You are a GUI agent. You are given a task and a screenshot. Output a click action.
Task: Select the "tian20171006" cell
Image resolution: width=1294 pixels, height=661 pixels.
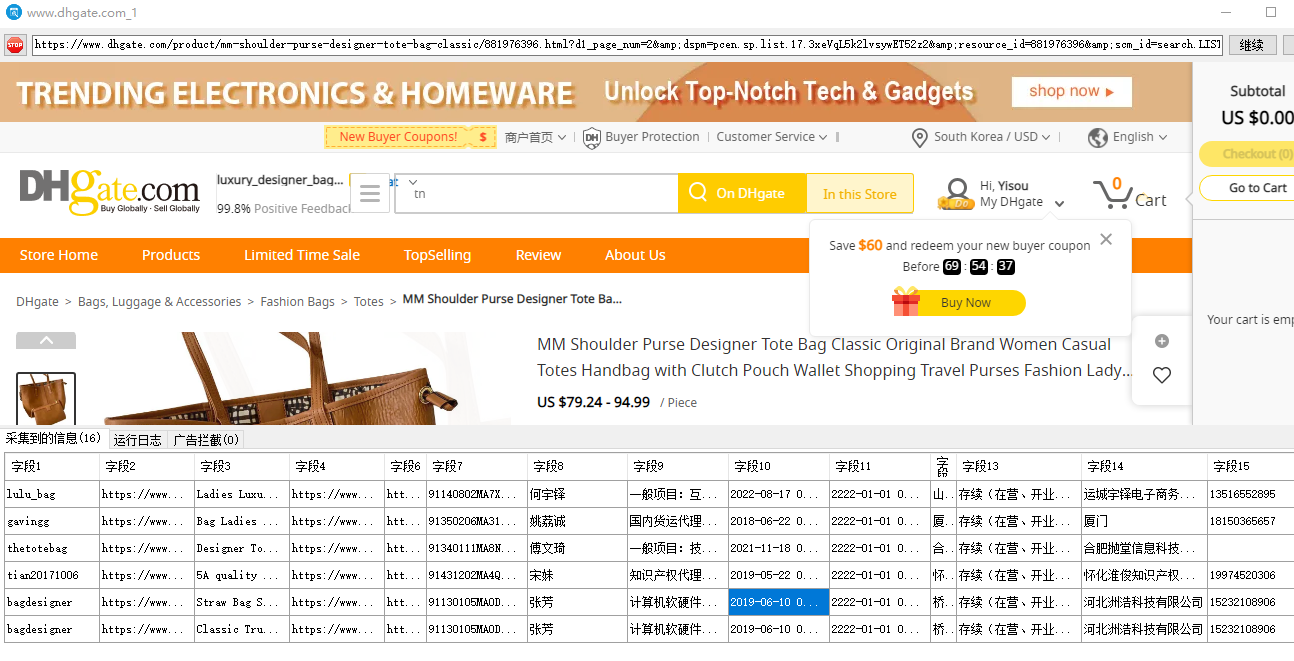click(x=52, y=575)
